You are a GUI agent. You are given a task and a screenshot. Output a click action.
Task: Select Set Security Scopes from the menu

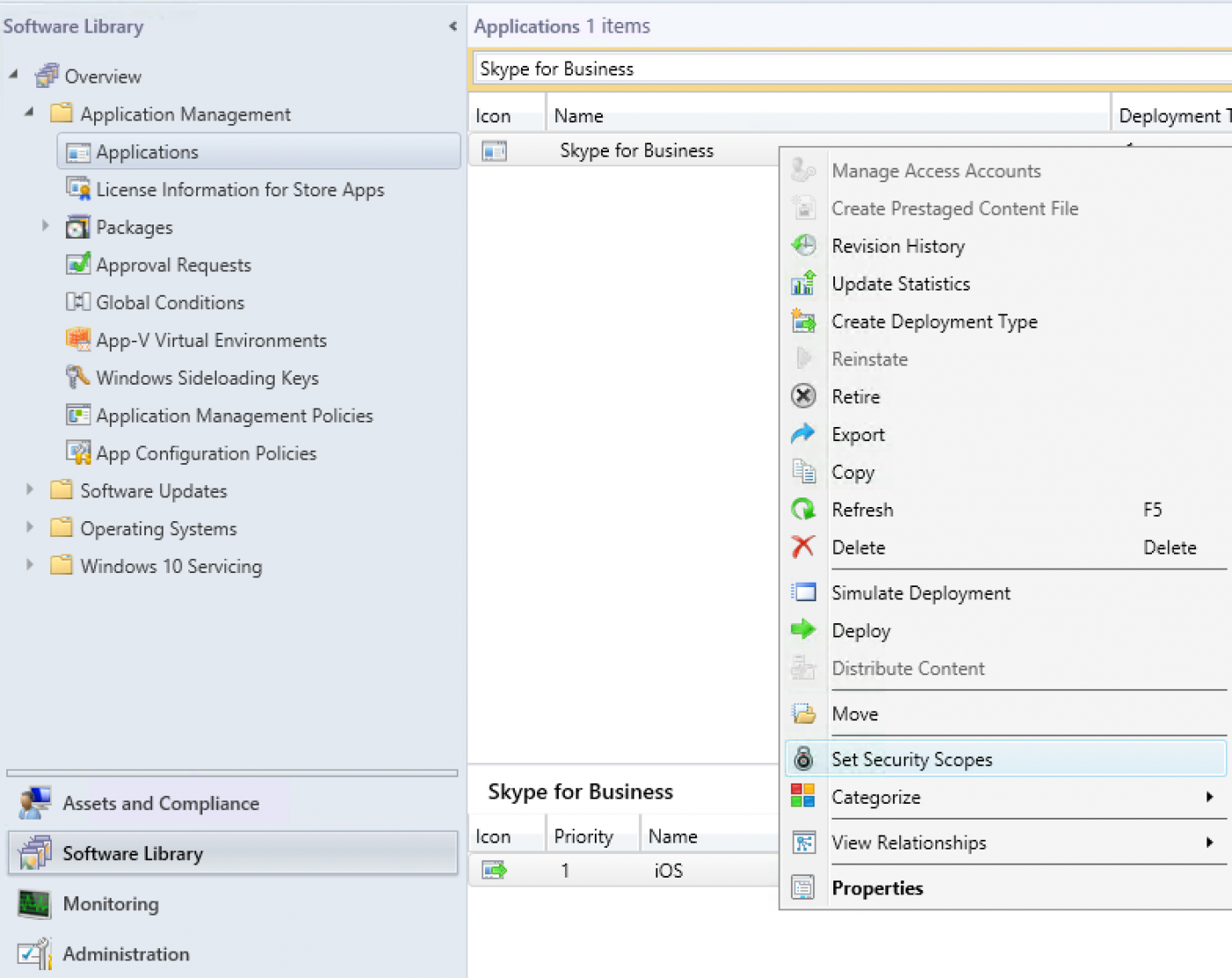pos(912,759)
